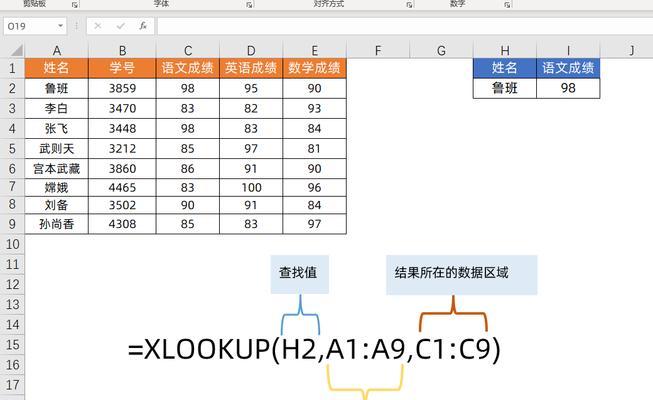Select column D header
This screenshot has height=400, width=653.
[251, 50]
